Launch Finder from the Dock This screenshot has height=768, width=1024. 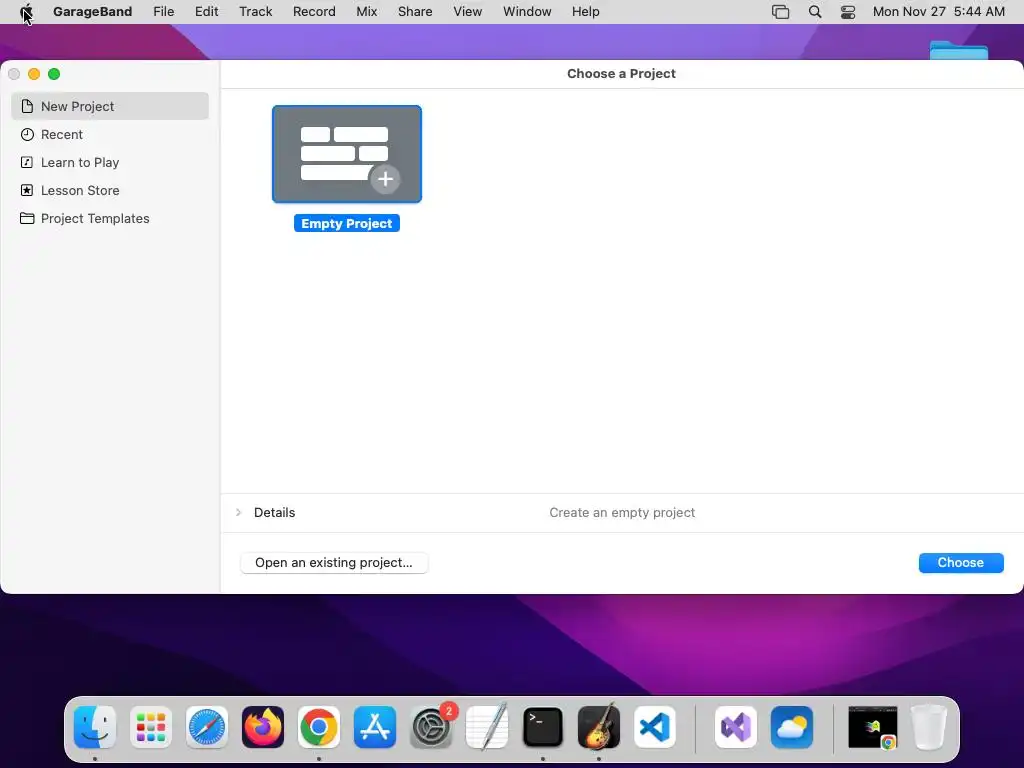pos(95,727)
